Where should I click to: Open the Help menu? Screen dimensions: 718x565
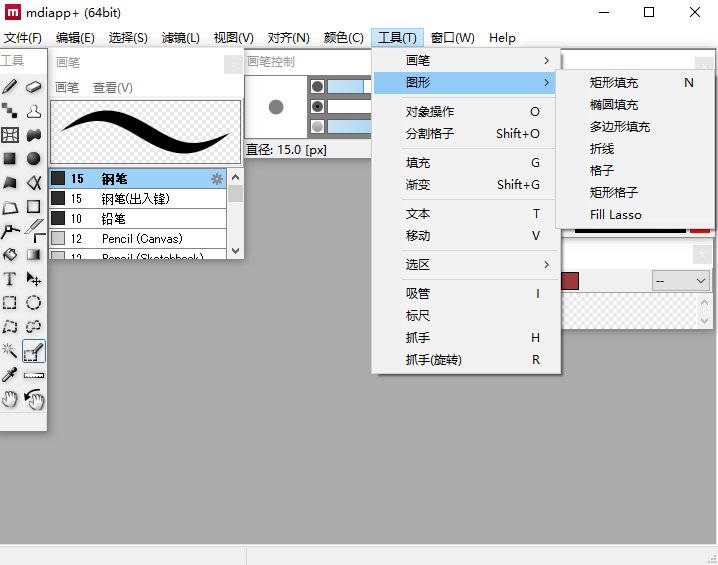(502, 38)
